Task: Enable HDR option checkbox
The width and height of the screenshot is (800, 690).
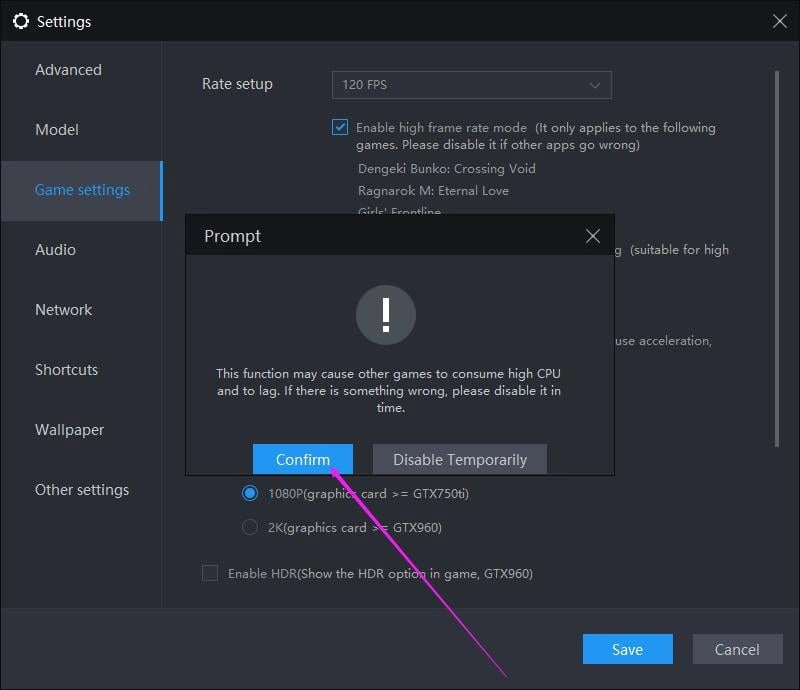Action: [210, 572]
